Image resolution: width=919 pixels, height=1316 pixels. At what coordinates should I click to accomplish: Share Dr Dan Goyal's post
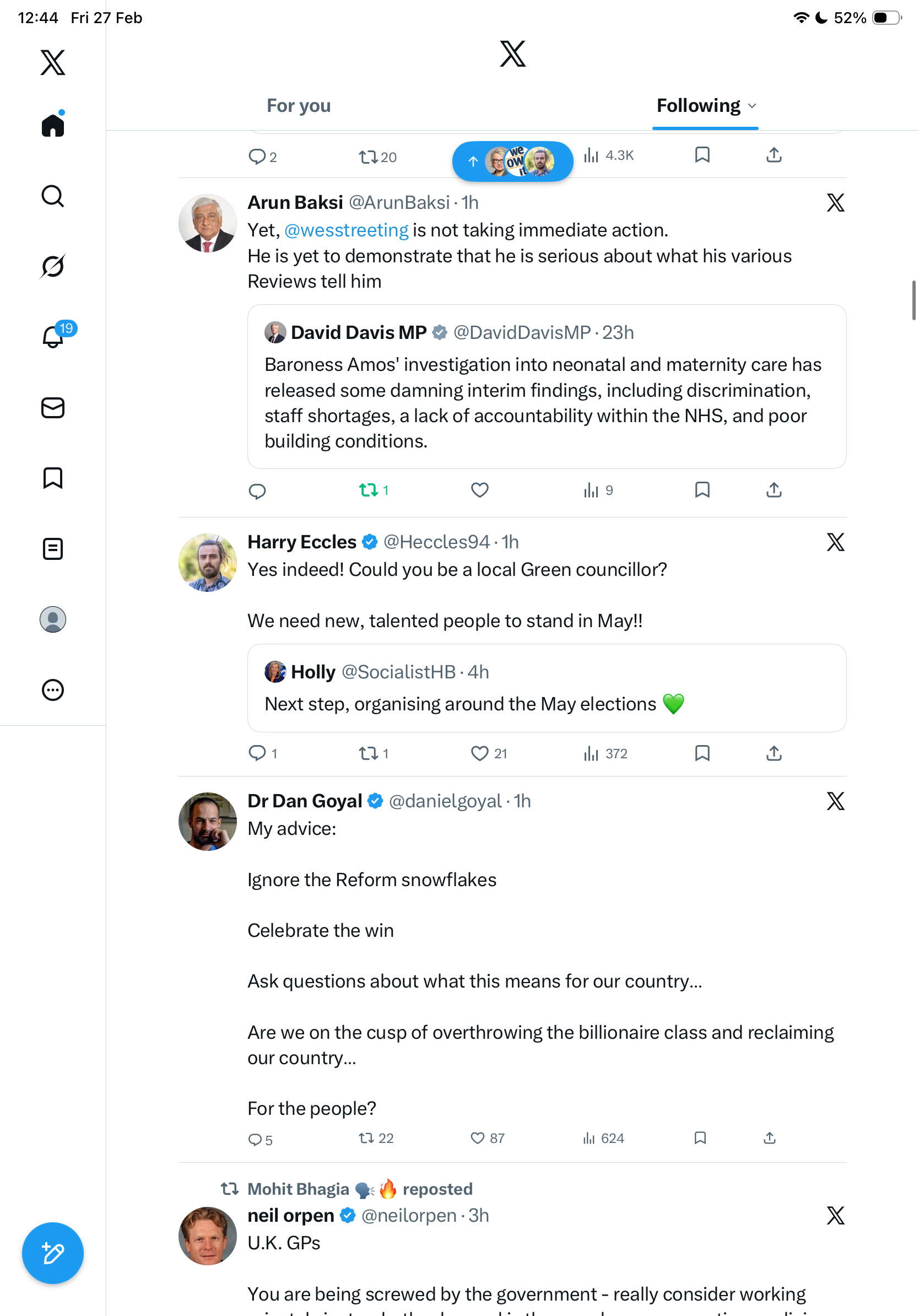(770, 1138)
